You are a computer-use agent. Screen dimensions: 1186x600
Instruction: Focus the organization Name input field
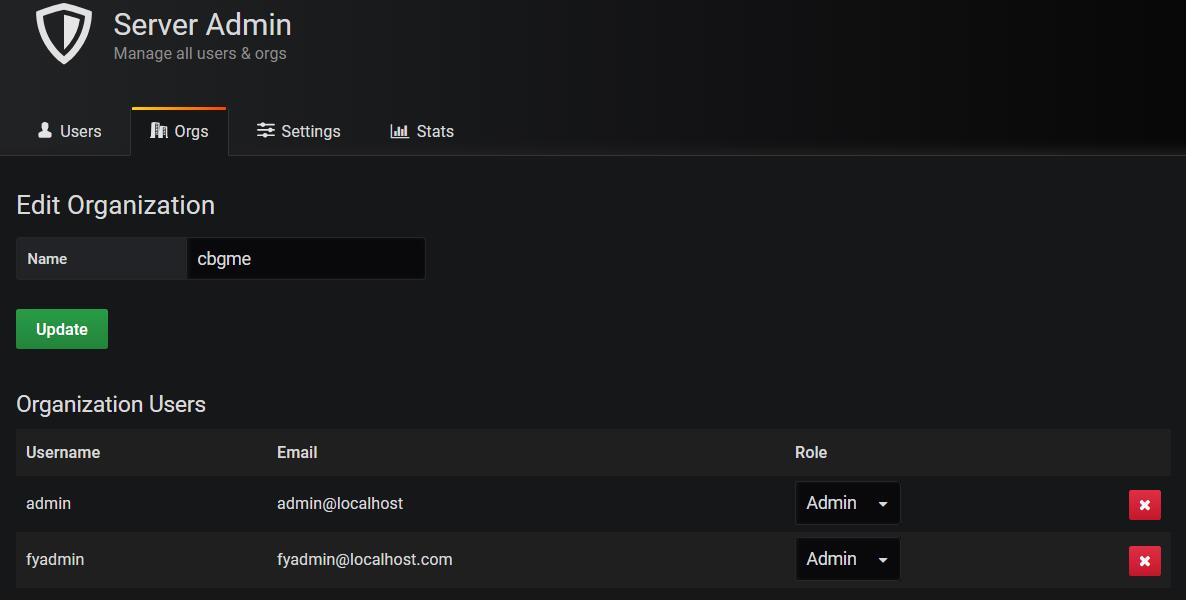point(305,259)
